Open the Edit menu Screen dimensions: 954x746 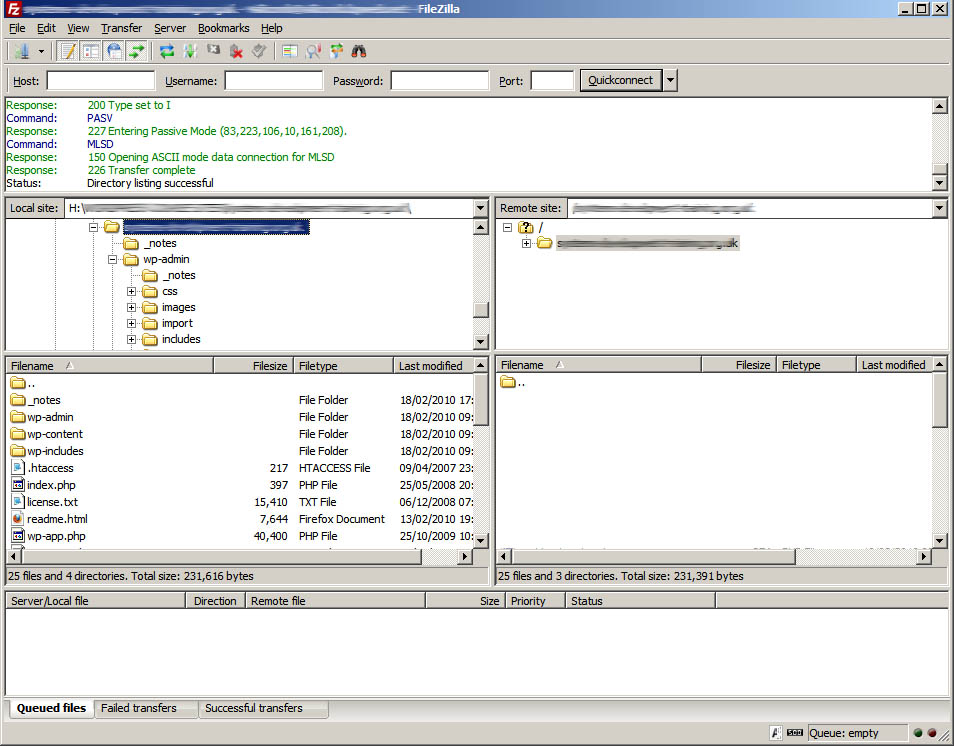pyautogui.click(x=46, y=29)
